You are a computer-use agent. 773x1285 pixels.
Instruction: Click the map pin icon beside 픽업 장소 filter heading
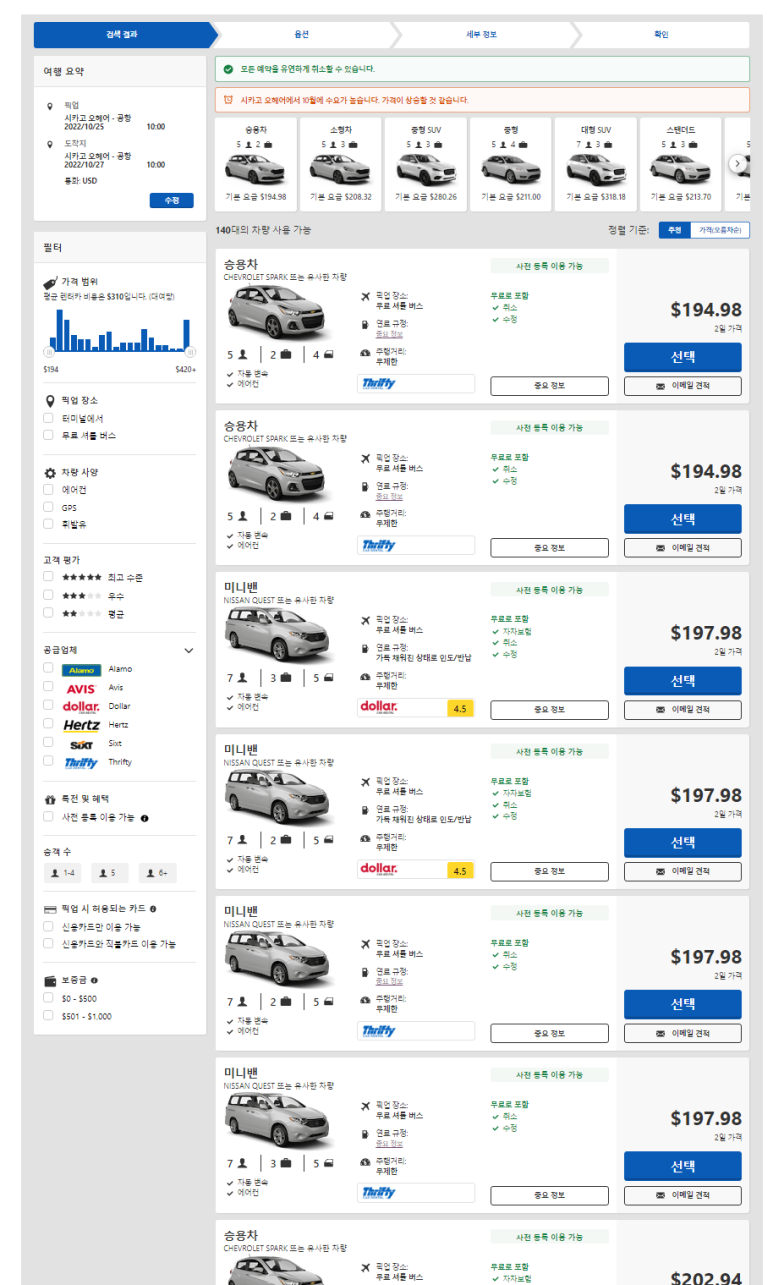coord(50,400)
